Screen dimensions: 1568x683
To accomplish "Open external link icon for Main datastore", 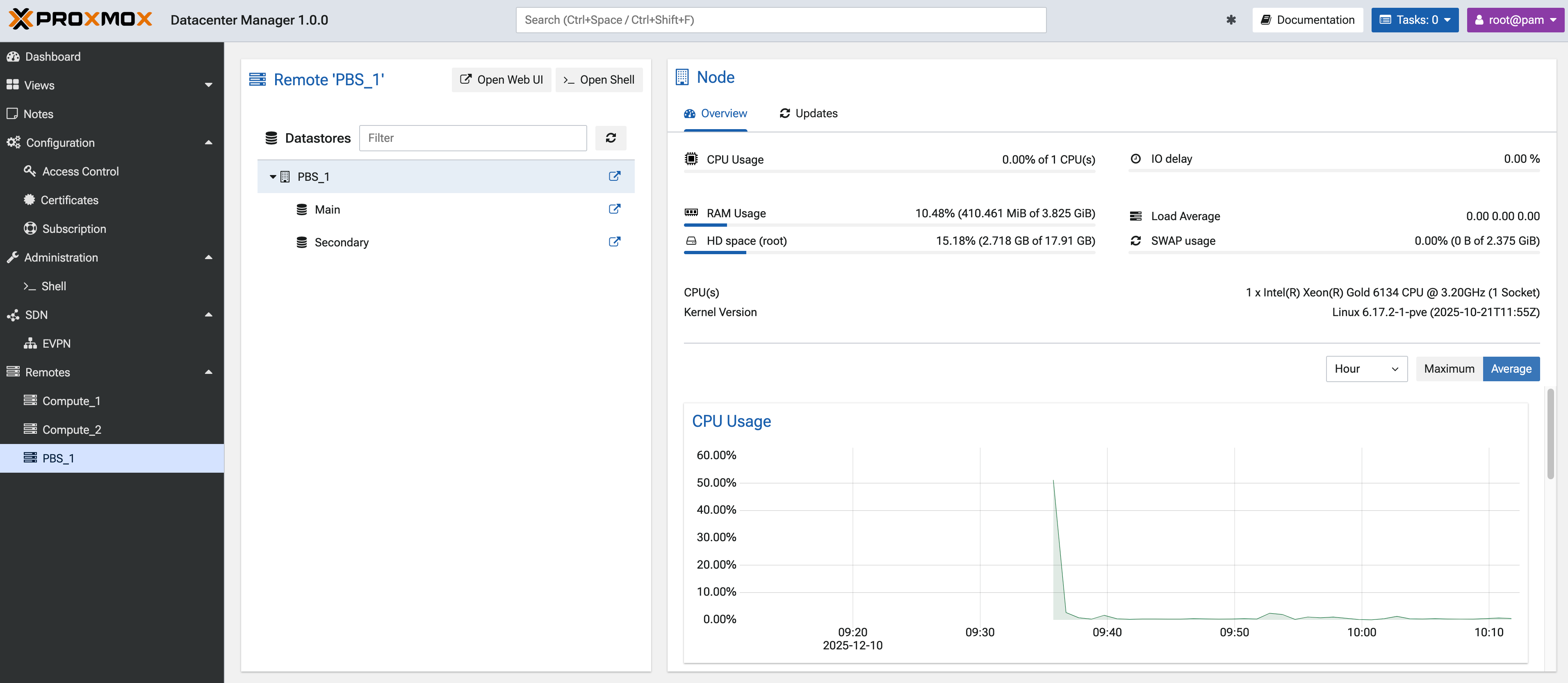I will pyautogui.click(x=614, y=209).
